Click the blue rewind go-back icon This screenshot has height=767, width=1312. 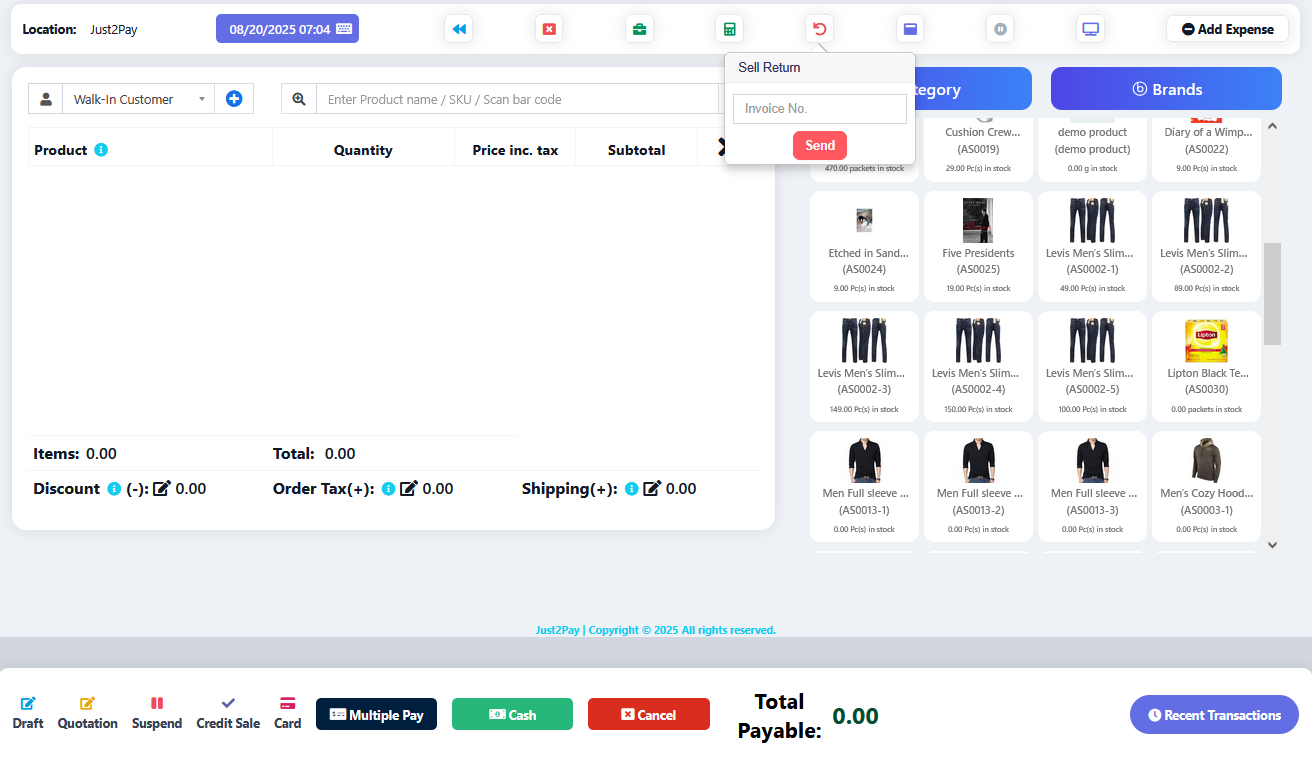459,29
